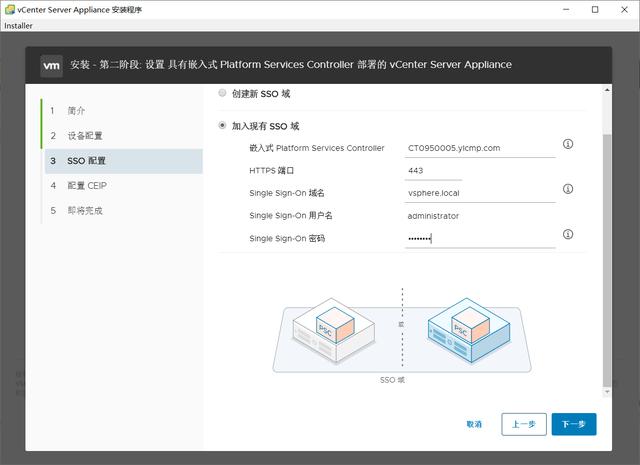Click the Single Sign-On password field

tap(480, 238)
